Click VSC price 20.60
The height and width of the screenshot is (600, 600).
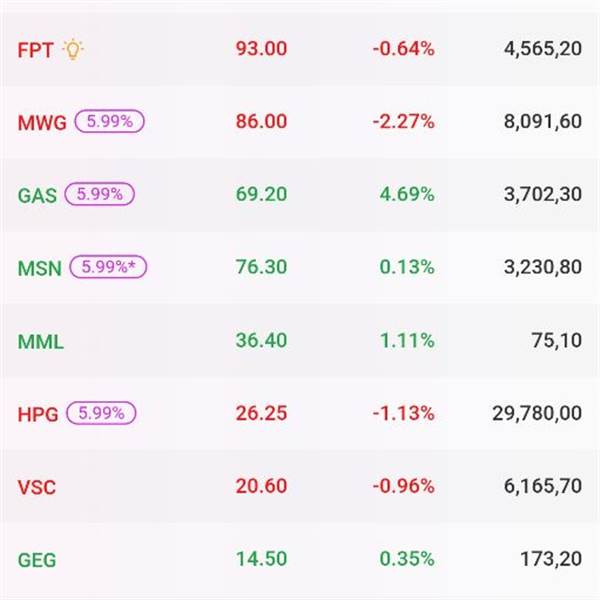(261, 487)
